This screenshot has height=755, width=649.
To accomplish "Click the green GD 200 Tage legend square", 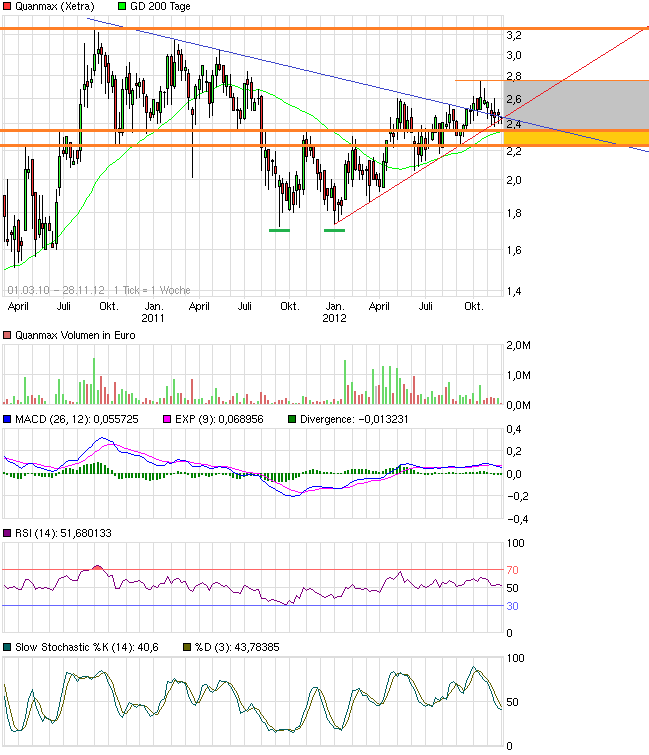I will [x=123, y=7].
